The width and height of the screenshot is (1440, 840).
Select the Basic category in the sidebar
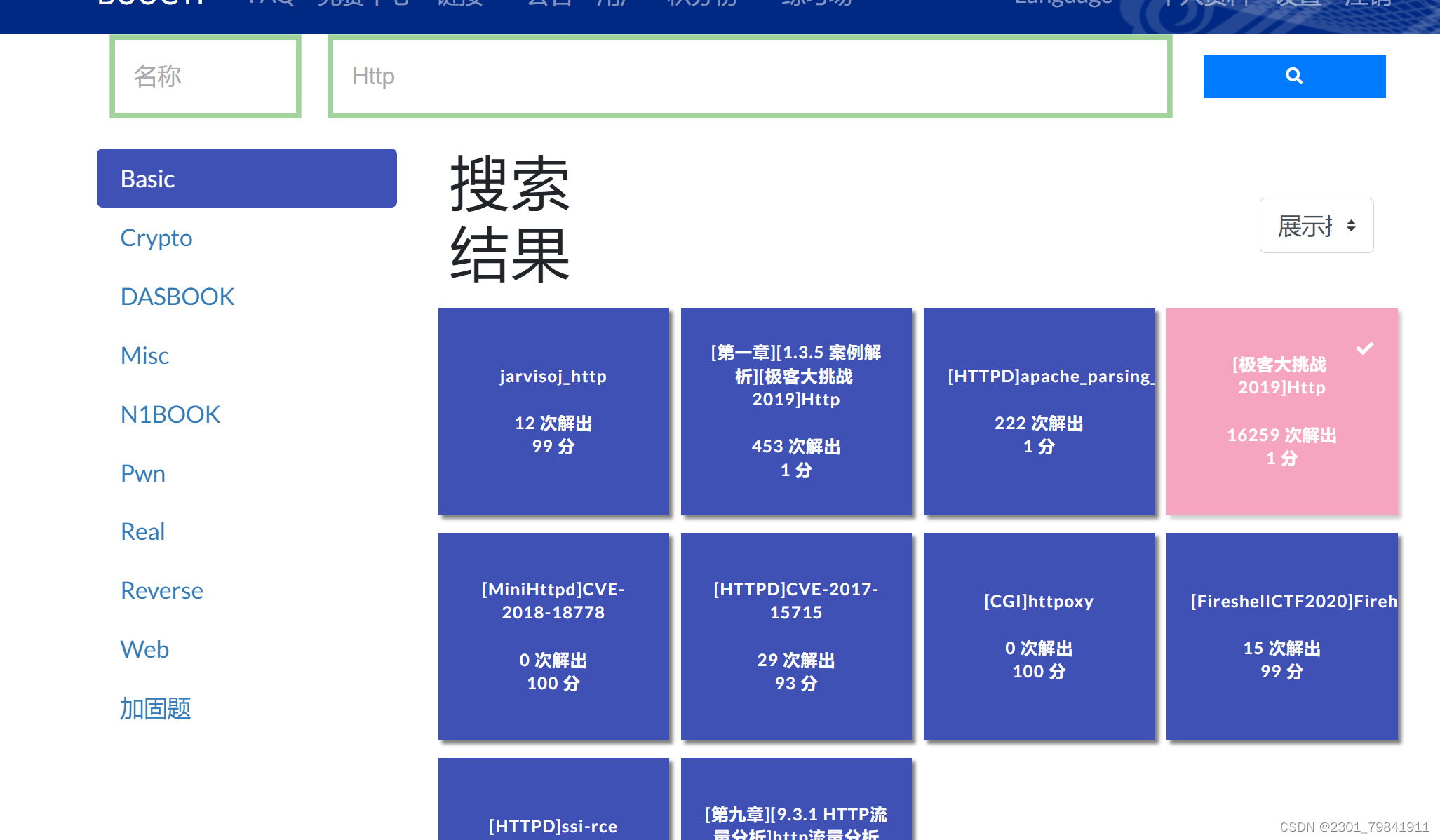245,178
